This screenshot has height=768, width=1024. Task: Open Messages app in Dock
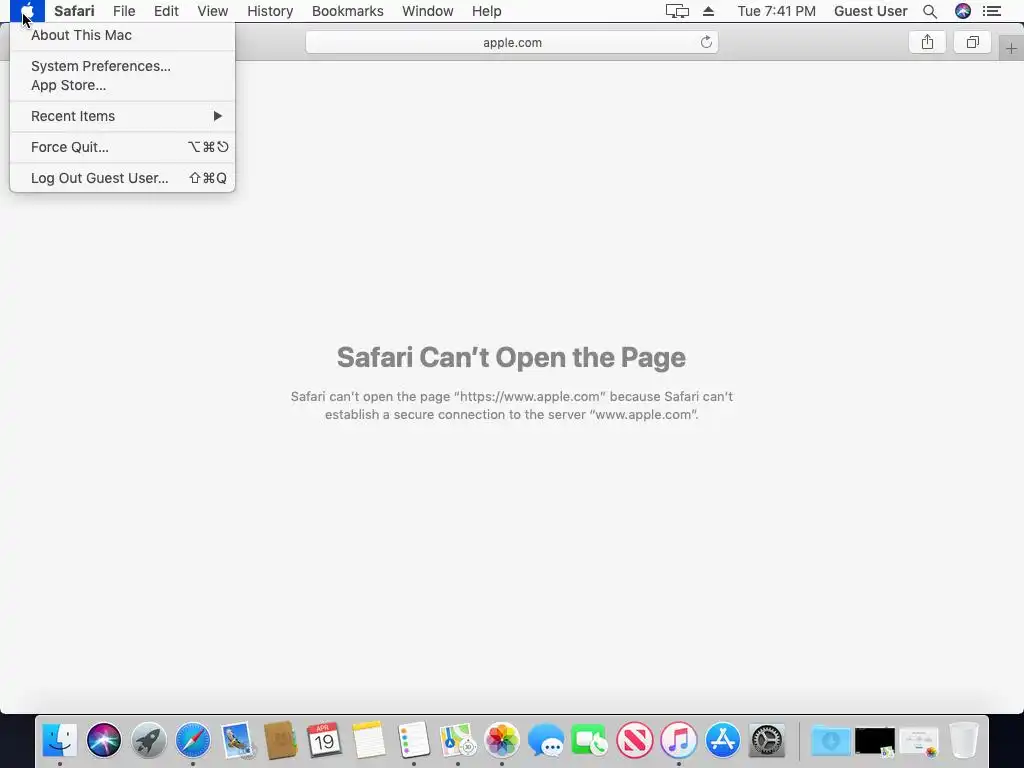(546, 741)
